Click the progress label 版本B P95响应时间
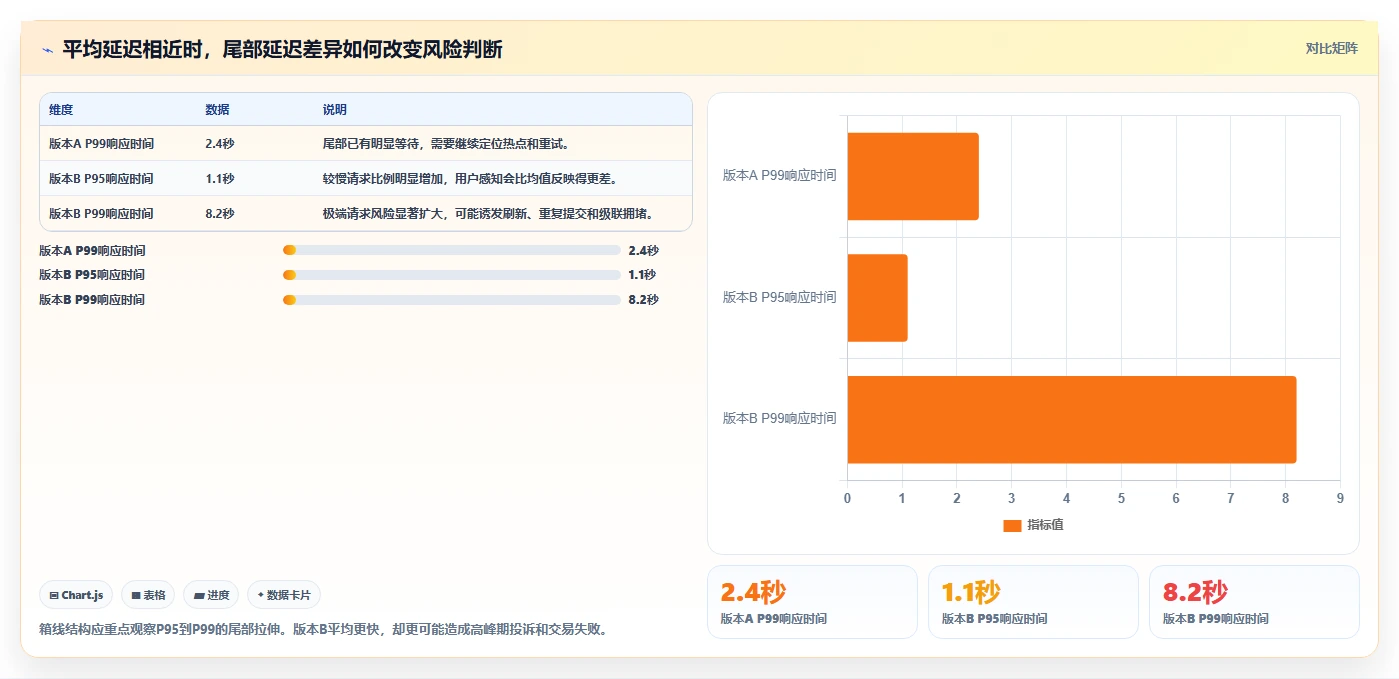 92,275
